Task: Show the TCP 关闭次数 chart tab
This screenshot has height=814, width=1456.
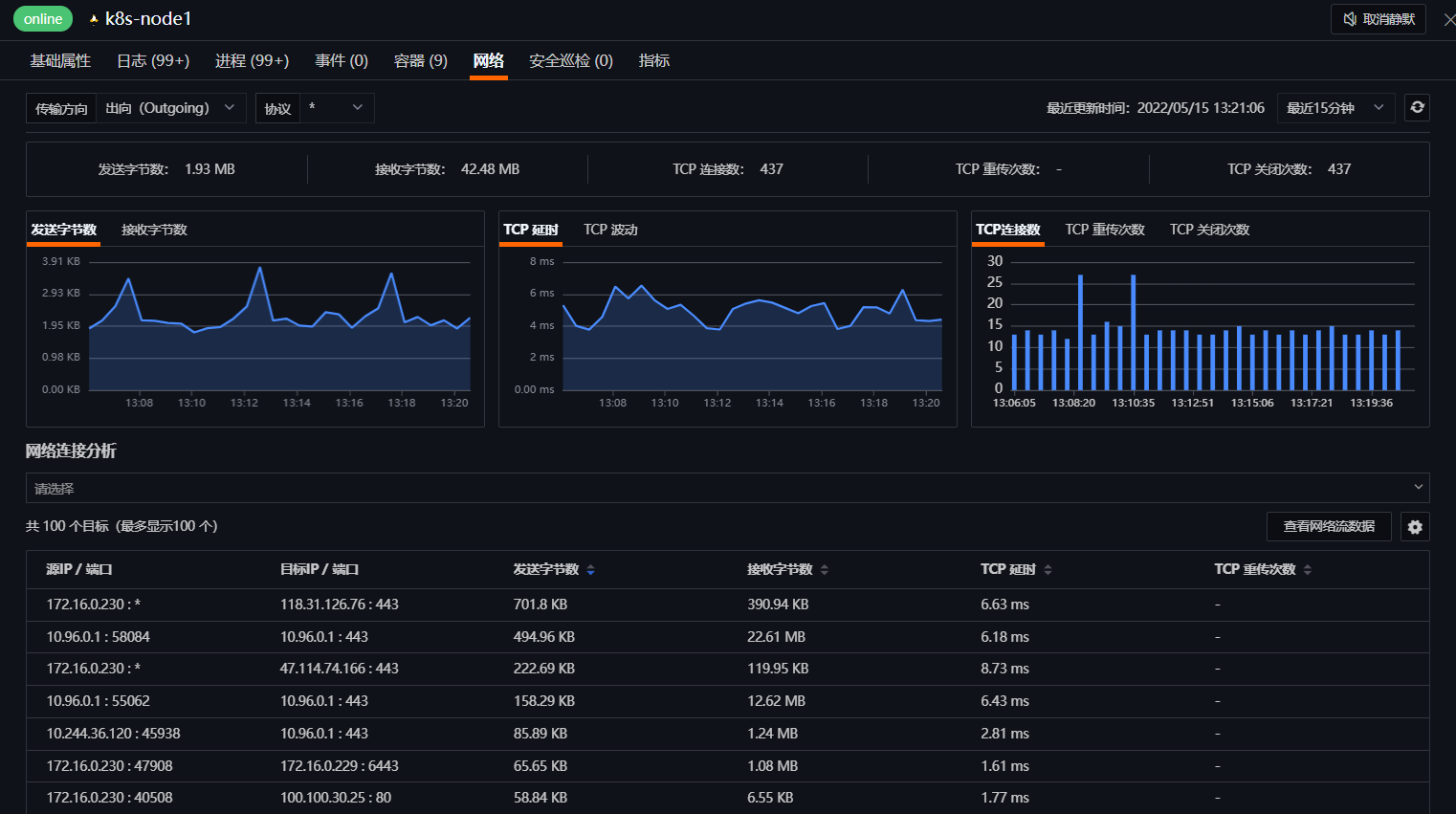Action: point(1209,230)
